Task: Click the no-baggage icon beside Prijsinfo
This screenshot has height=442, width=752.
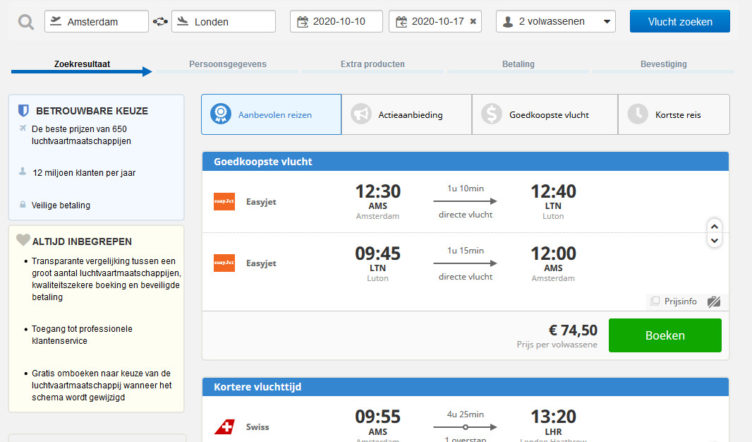Action: (714, 301)
